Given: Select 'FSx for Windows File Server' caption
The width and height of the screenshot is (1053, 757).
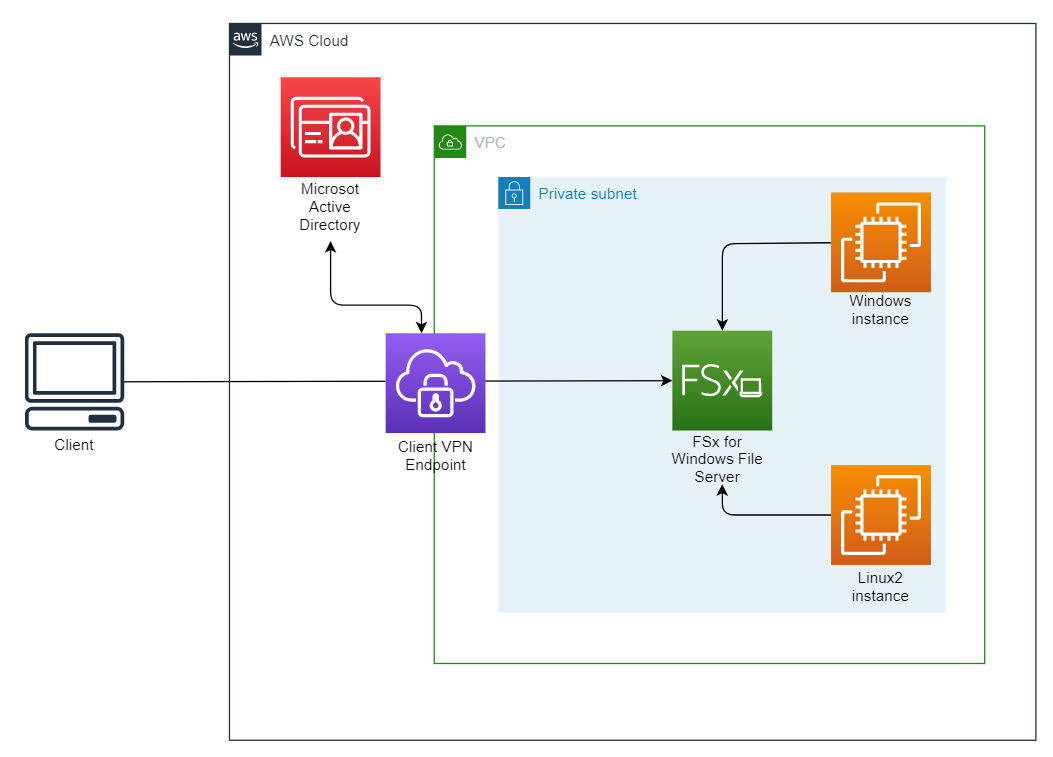Looking at the screenshot, I should [x=717, y=459].
